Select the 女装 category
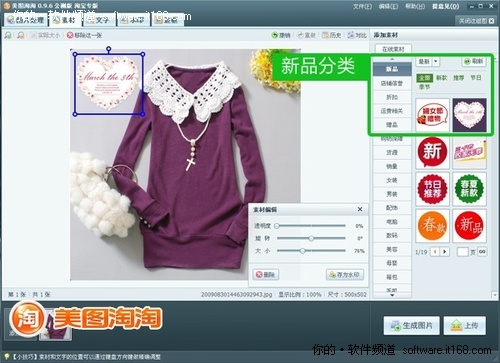The width and height of the screenshot is (500, 363). [392, 180]
